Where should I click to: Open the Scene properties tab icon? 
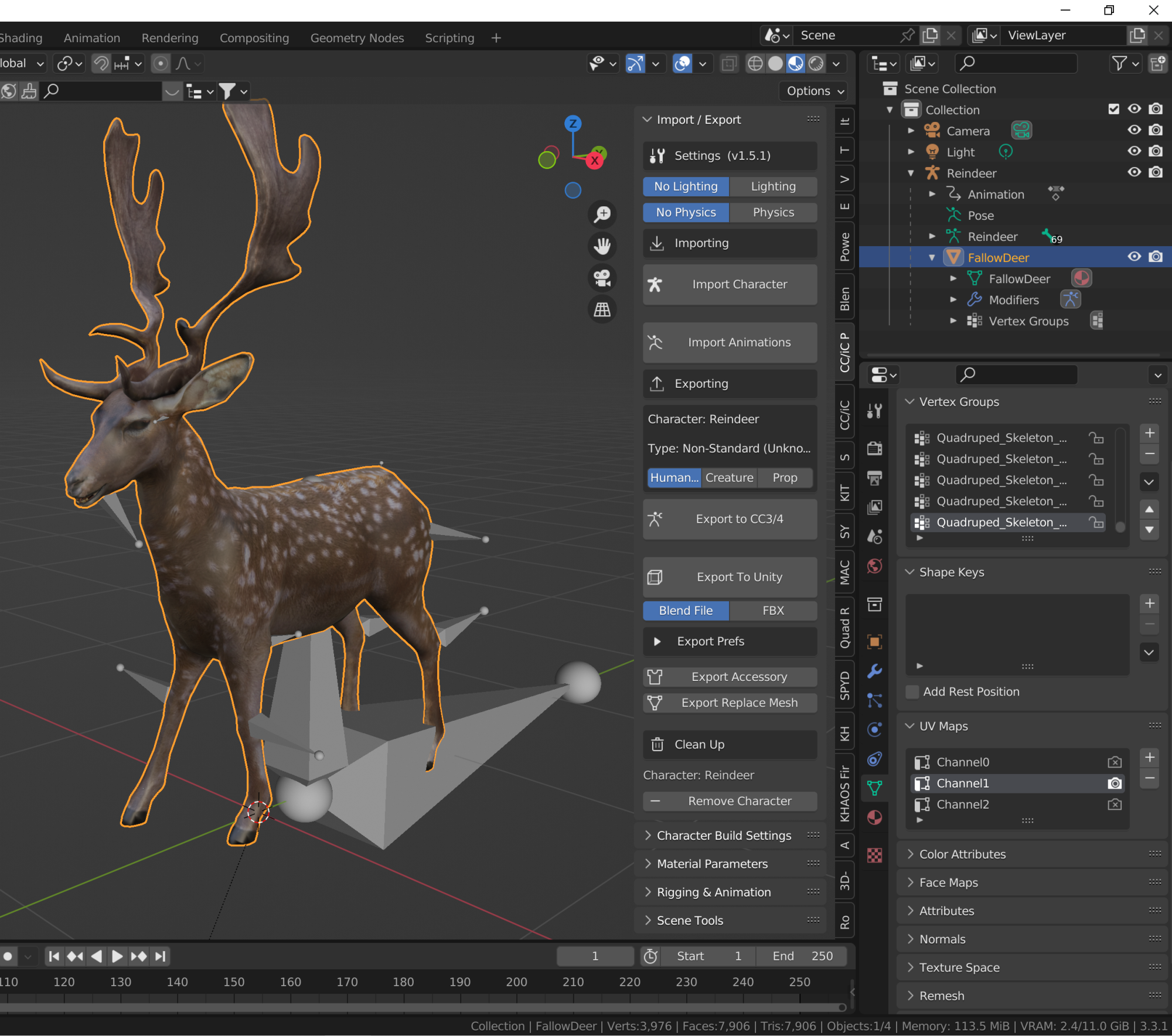pos(874,537)
